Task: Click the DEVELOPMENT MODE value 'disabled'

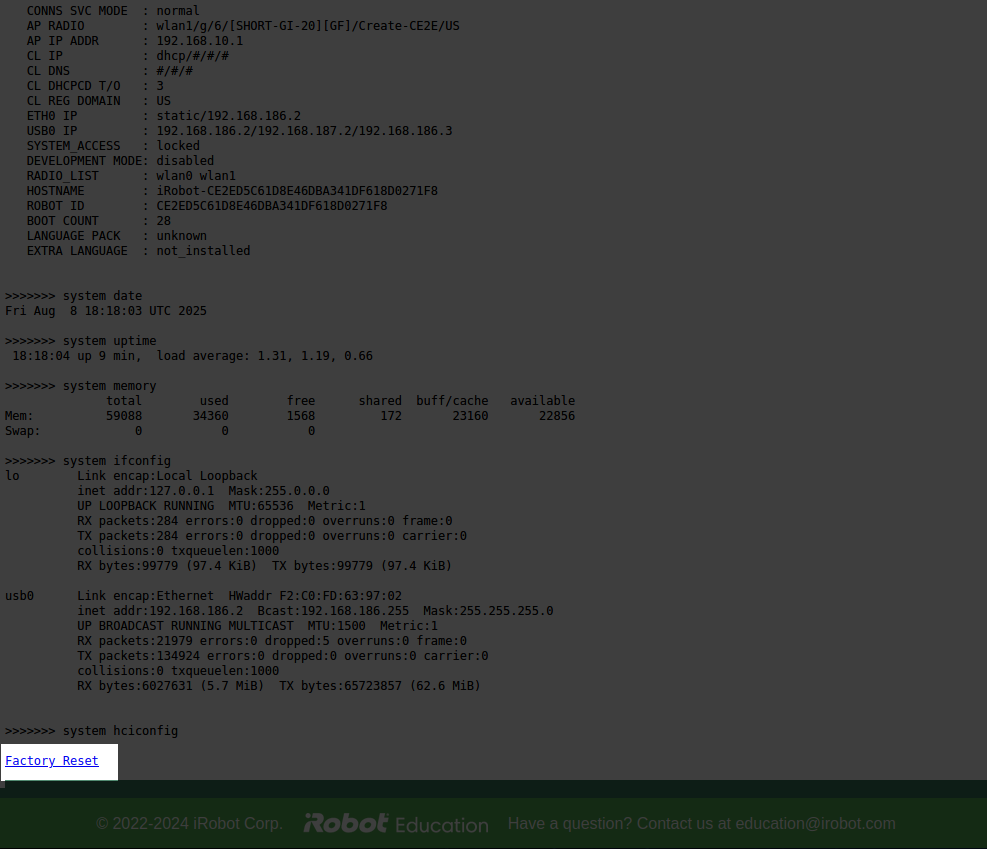Action: tap(185, 161)
